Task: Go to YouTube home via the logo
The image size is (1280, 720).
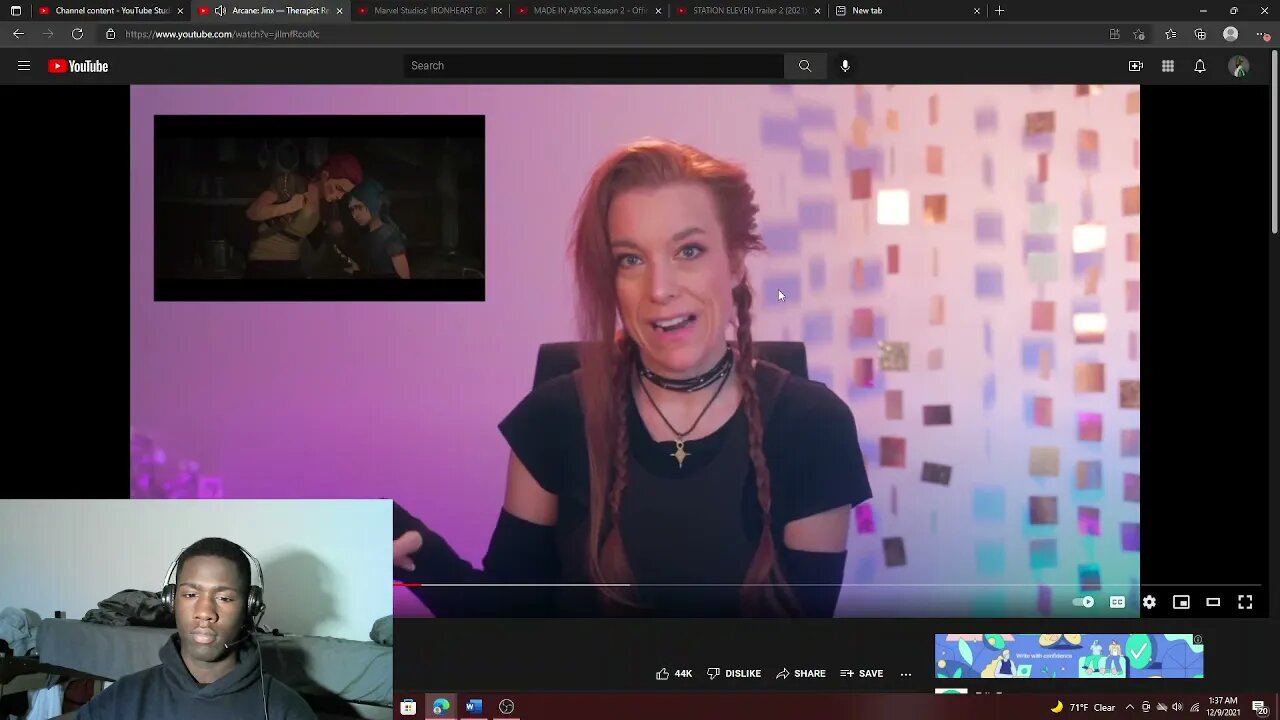Action: click(78, 66)
